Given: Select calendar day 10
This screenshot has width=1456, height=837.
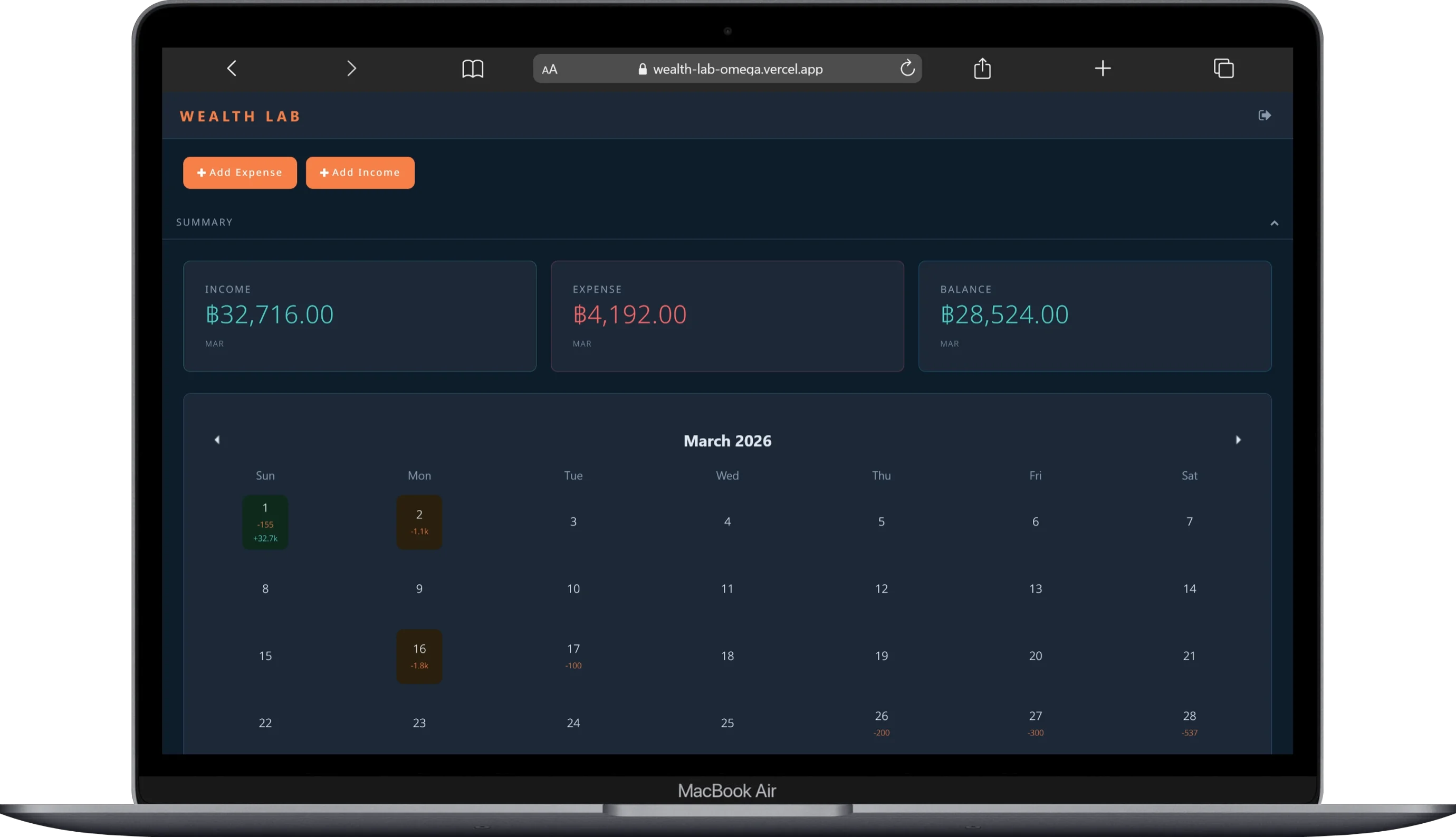Looking at the screenshot, I should pos(573,588).
